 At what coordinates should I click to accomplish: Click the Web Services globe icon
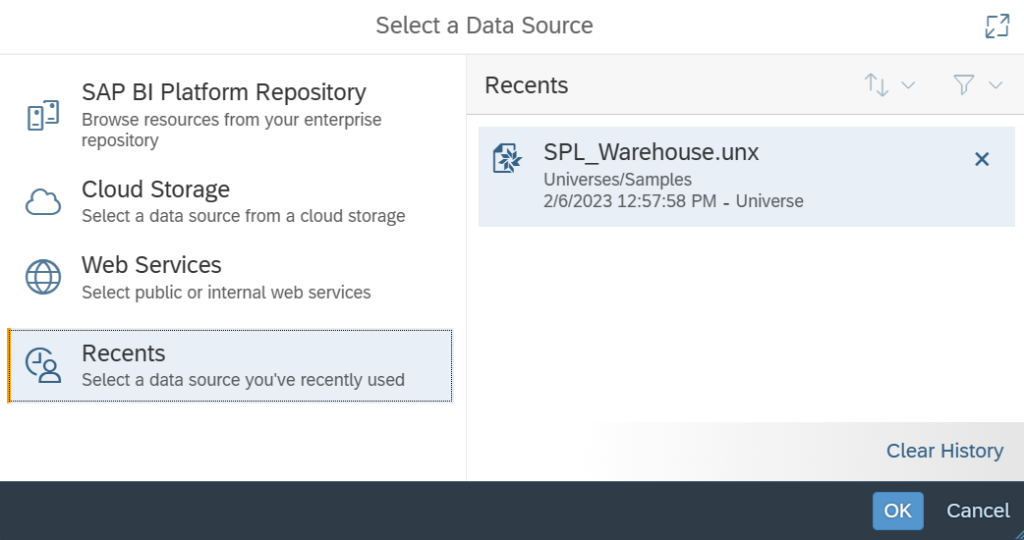43,277
